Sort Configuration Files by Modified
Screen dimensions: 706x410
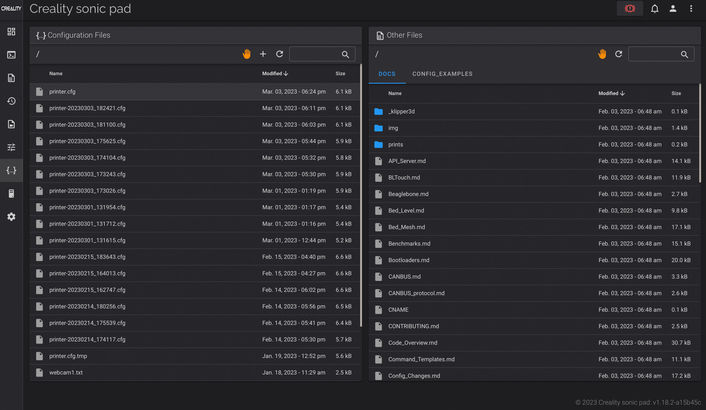275,73
